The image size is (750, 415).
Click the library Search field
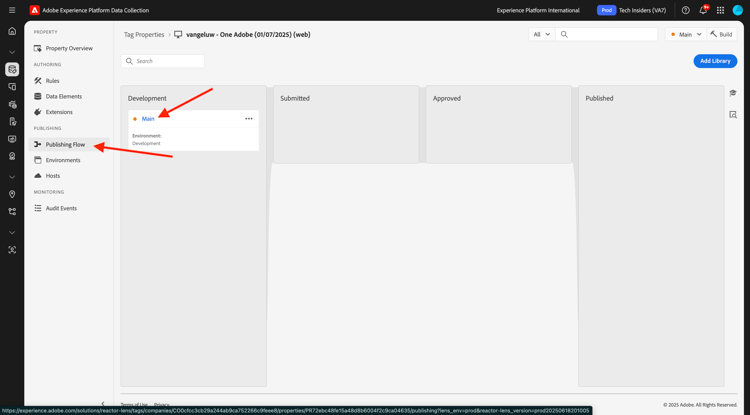163,61
